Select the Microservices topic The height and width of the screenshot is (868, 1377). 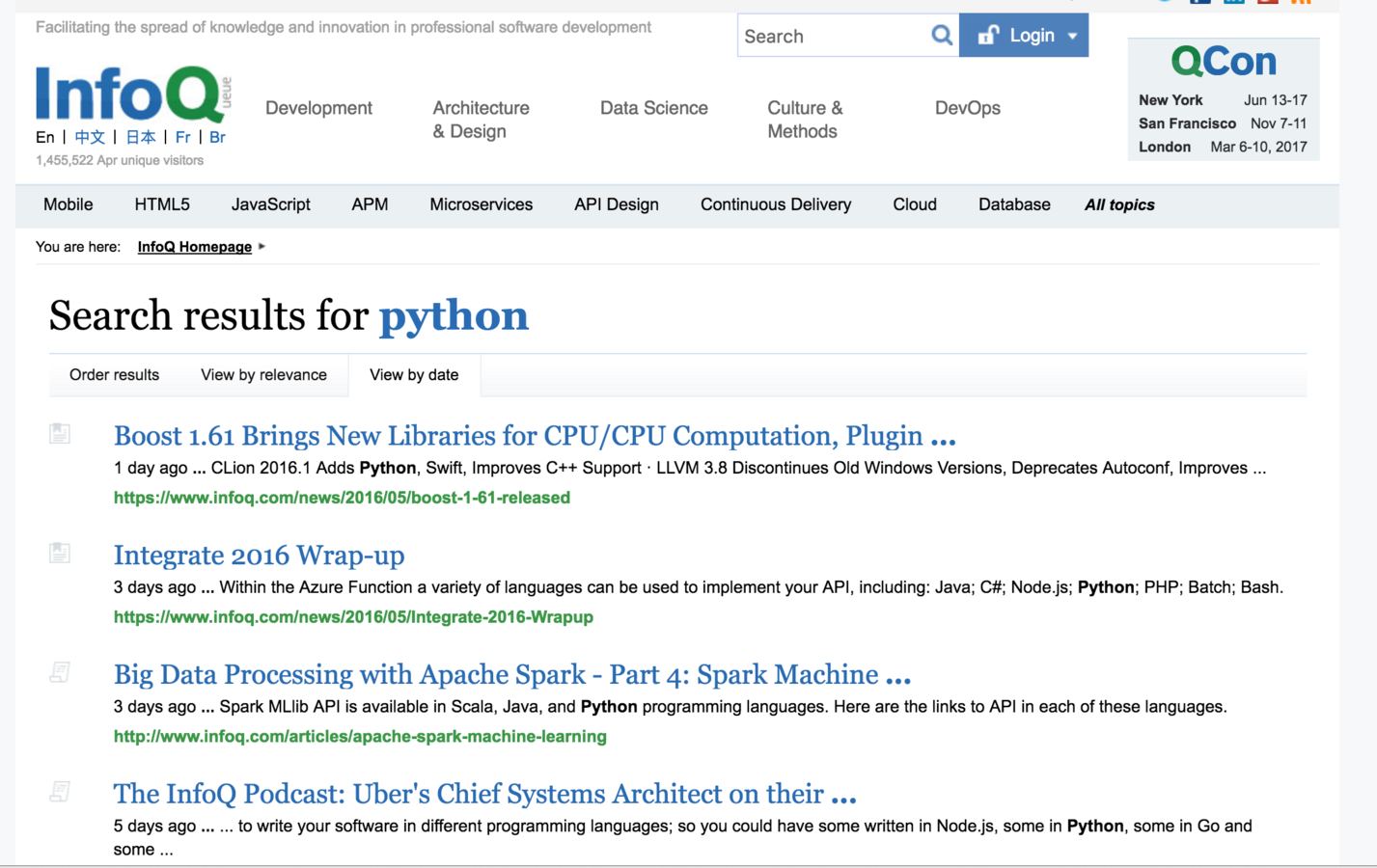482,204
